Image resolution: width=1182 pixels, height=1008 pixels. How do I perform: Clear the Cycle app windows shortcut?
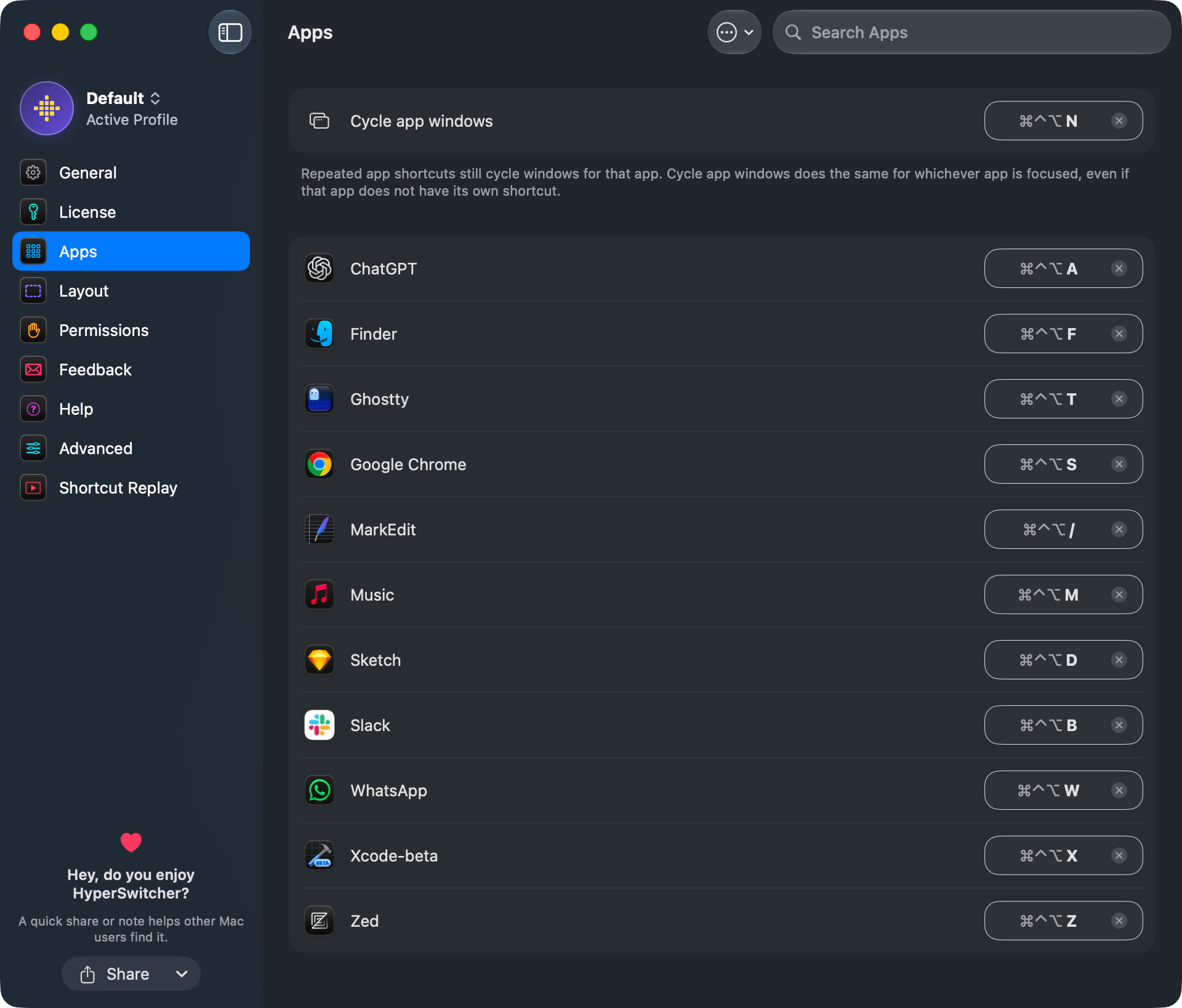point(1119,121)
